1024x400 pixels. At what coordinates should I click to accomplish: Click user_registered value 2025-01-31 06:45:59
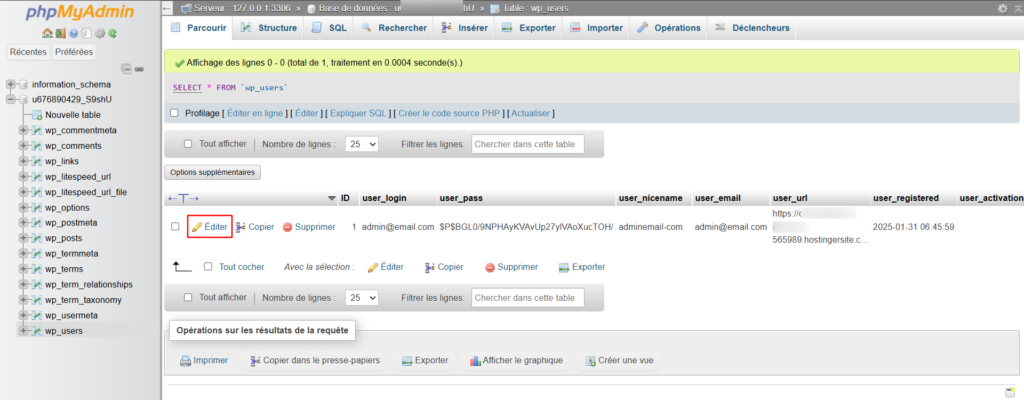[914, 227]
